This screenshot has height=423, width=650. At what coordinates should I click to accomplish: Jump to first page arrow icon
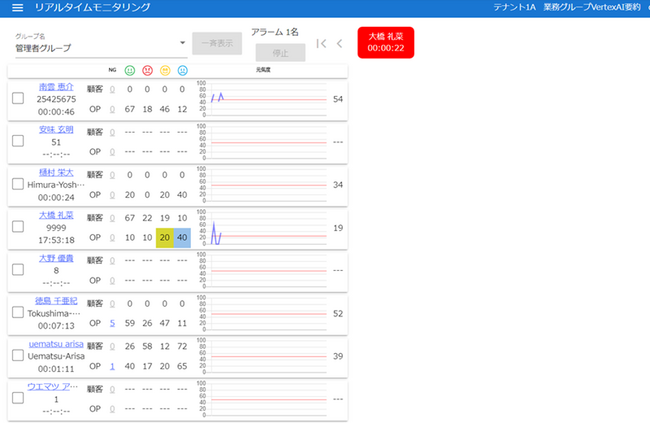321,43
